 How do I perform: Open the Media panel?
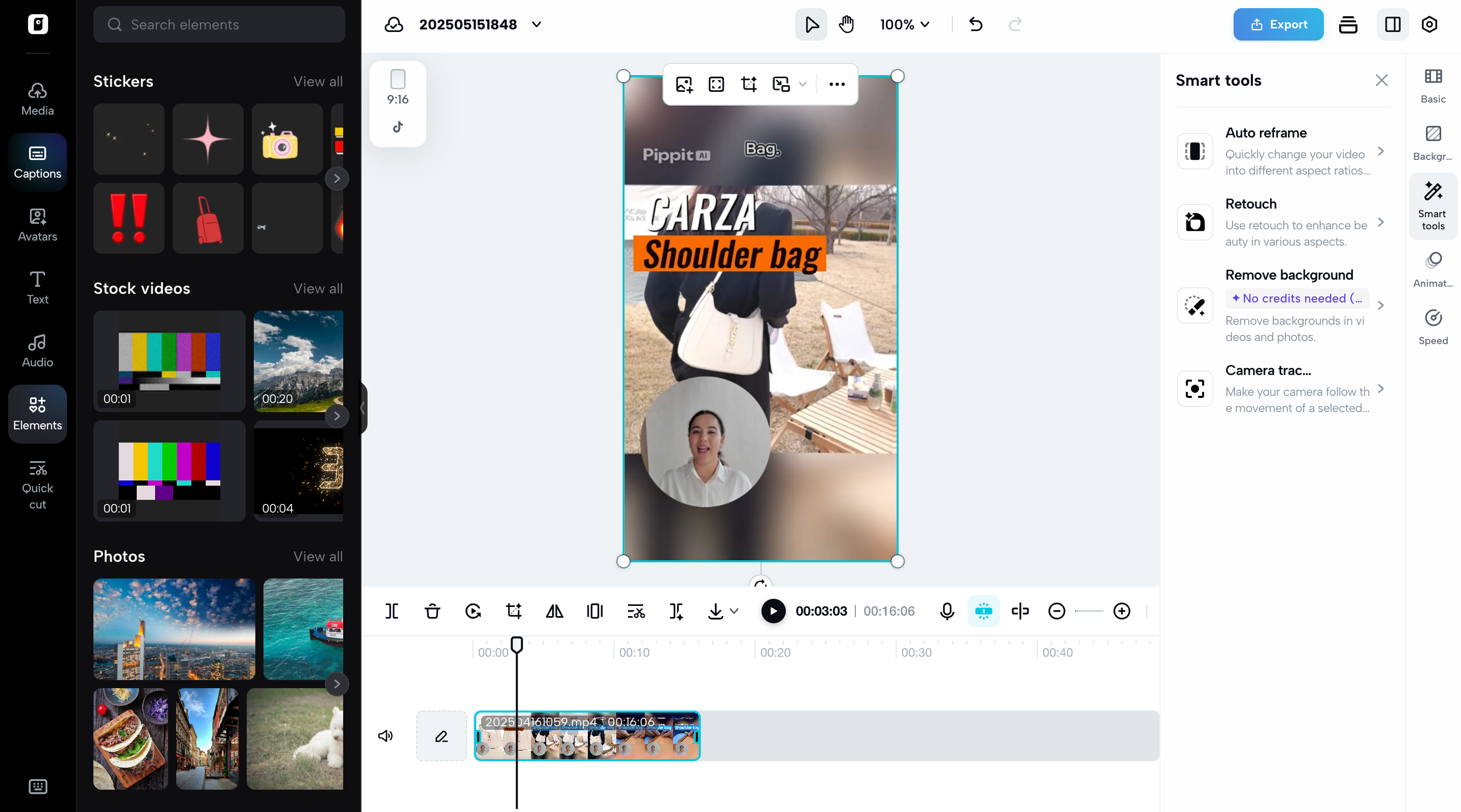pyautogui.click(x=38, y=99)
